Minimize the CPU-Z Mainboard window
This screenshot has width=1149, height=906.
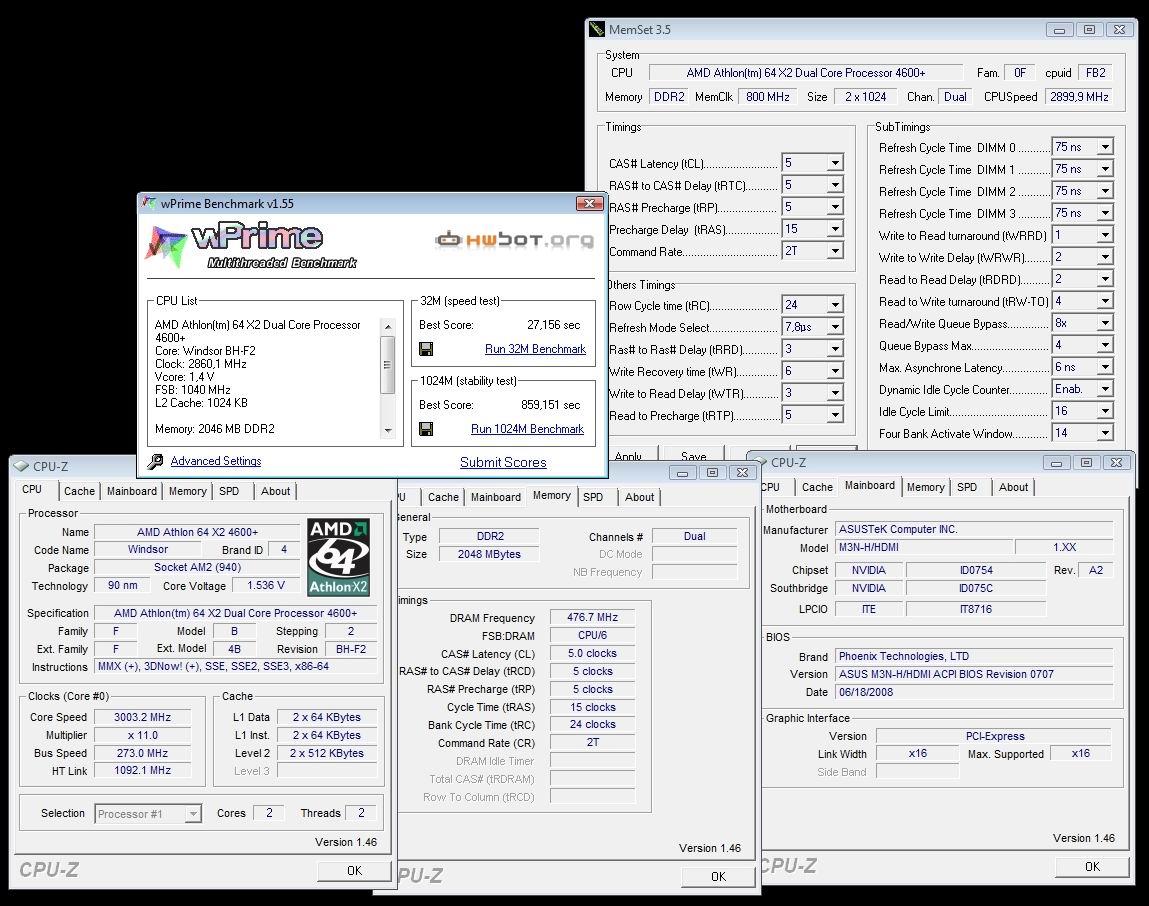pos(1057,463)
